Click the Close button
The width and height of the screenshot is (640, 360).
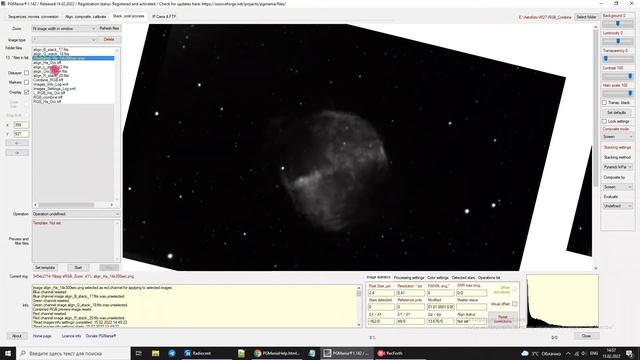pos(586,336)
